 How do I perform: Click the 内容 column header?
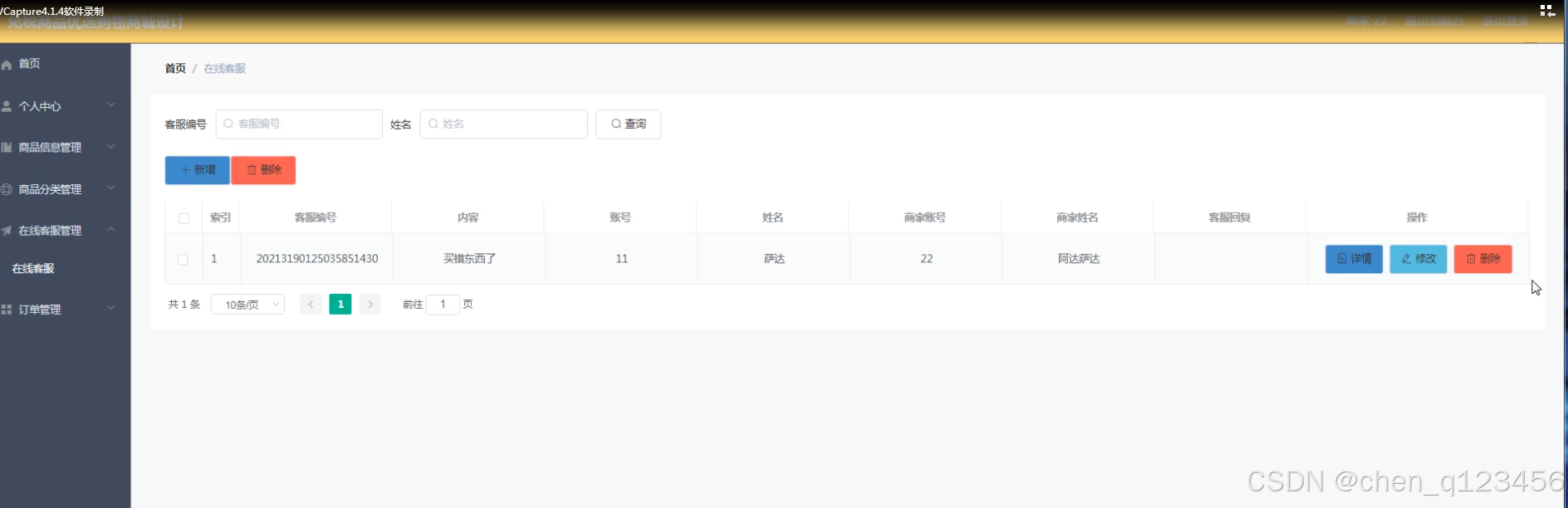468,217
